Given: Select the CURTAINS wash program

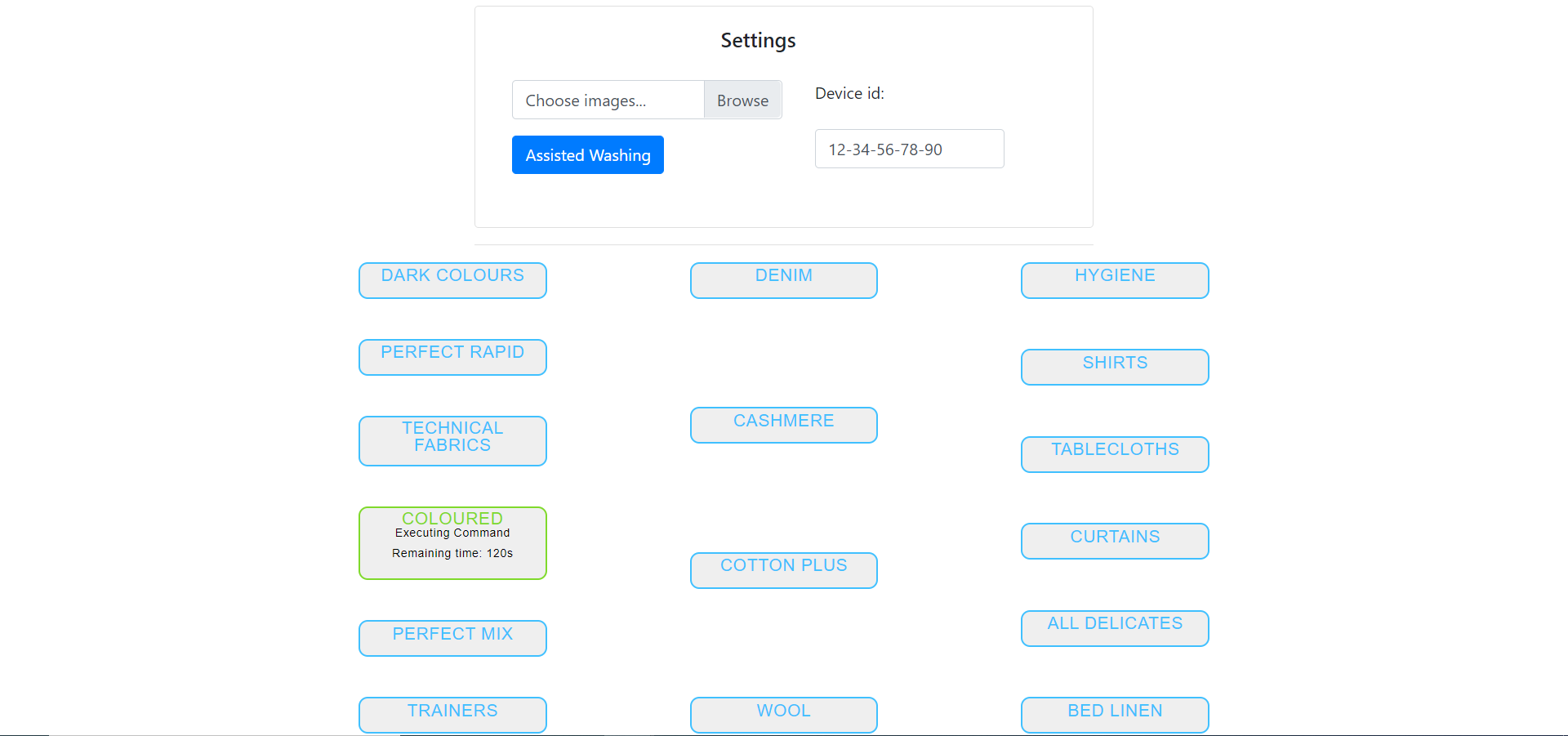Looking at the screenshot, I should (1114, 541).
